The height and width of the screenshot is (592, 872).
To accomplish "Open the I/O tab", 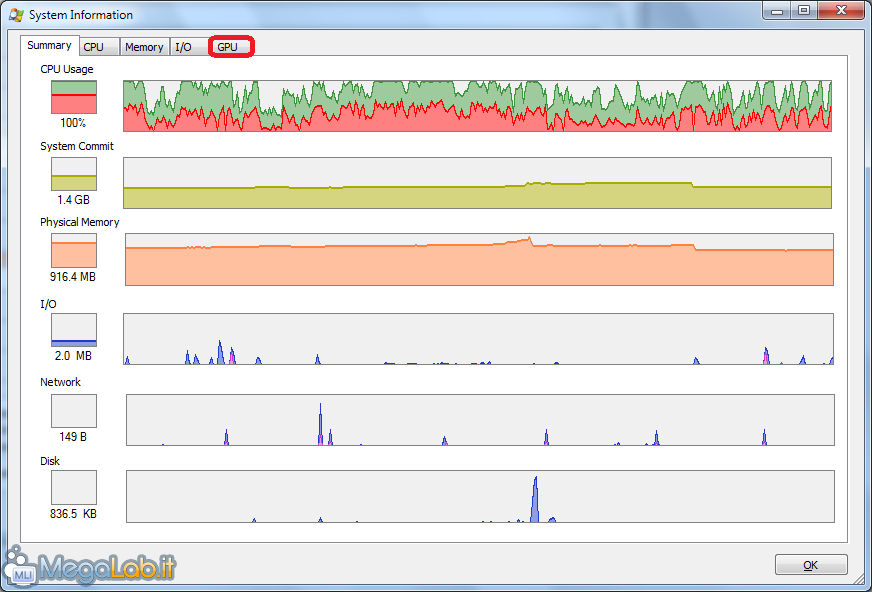I will pos(183,47).
